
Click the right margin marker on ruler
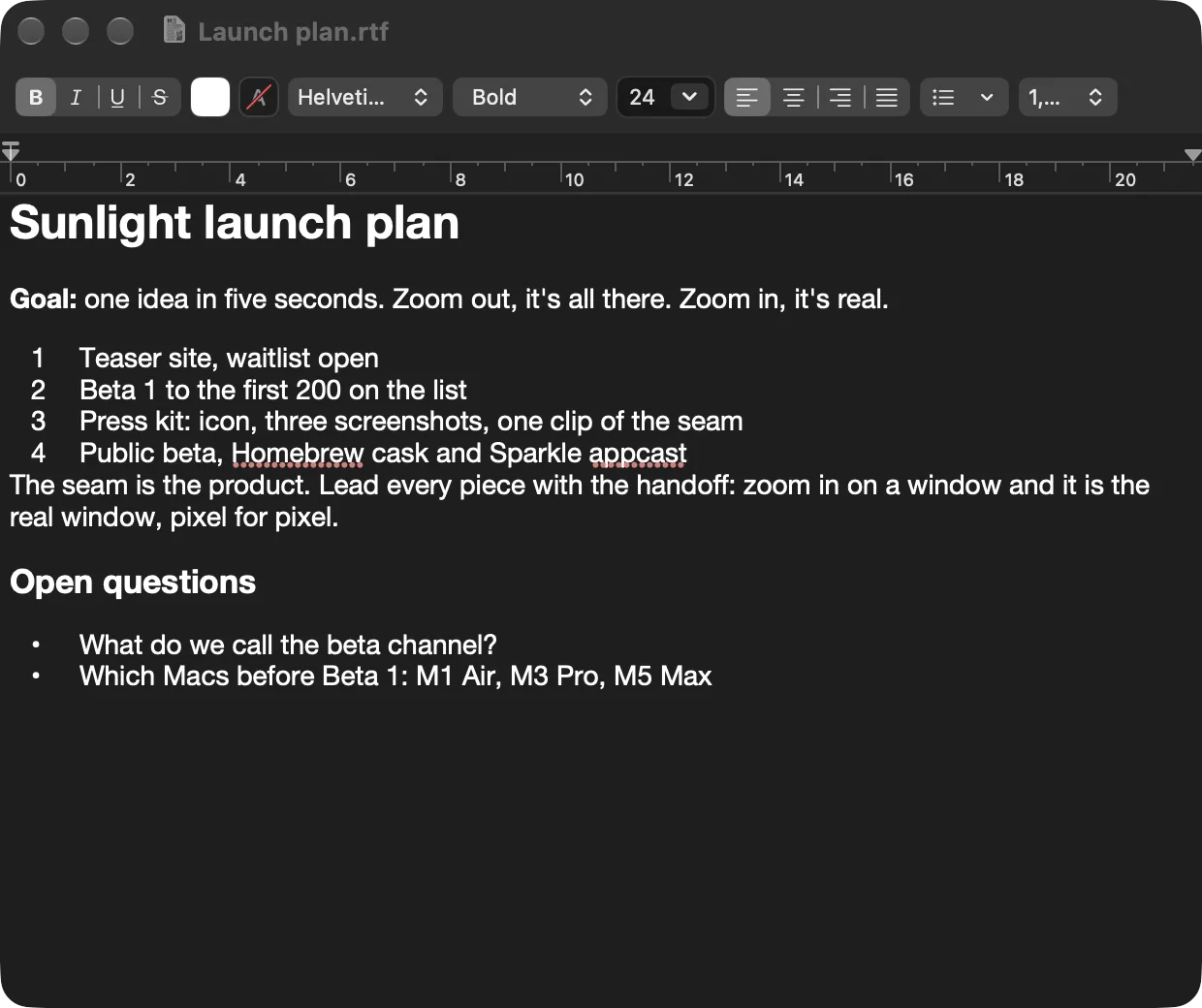(1193, 155)
